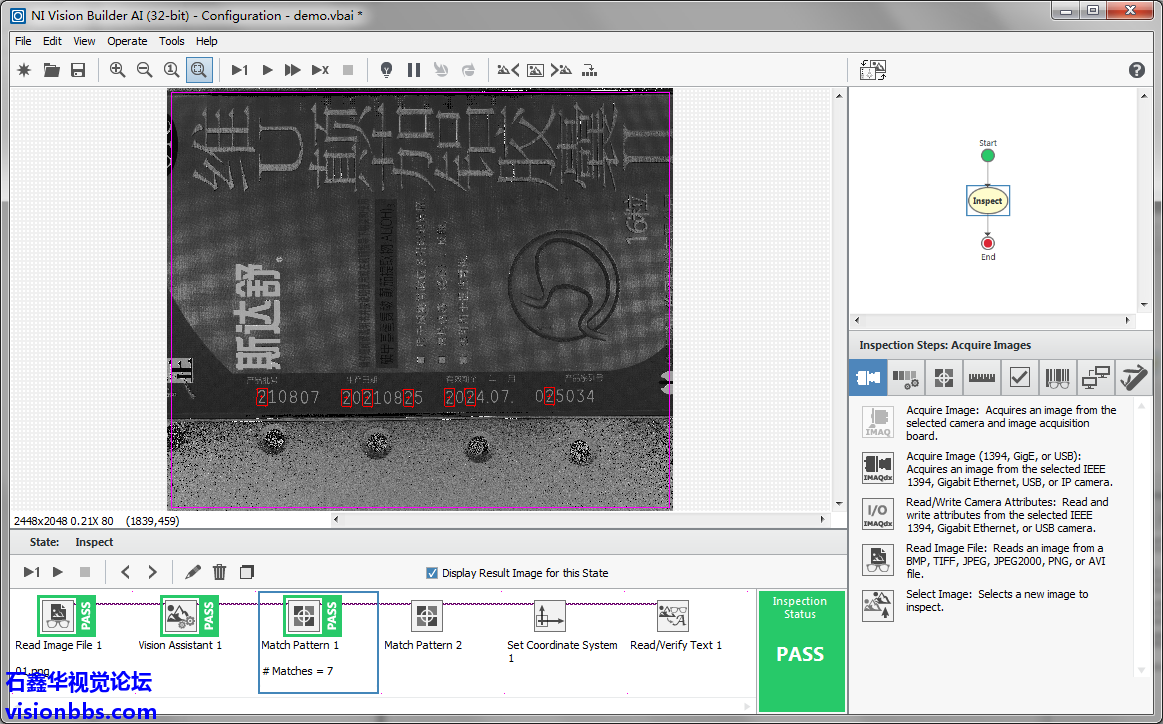Enable Display Result Image for this State

[432, 573]
